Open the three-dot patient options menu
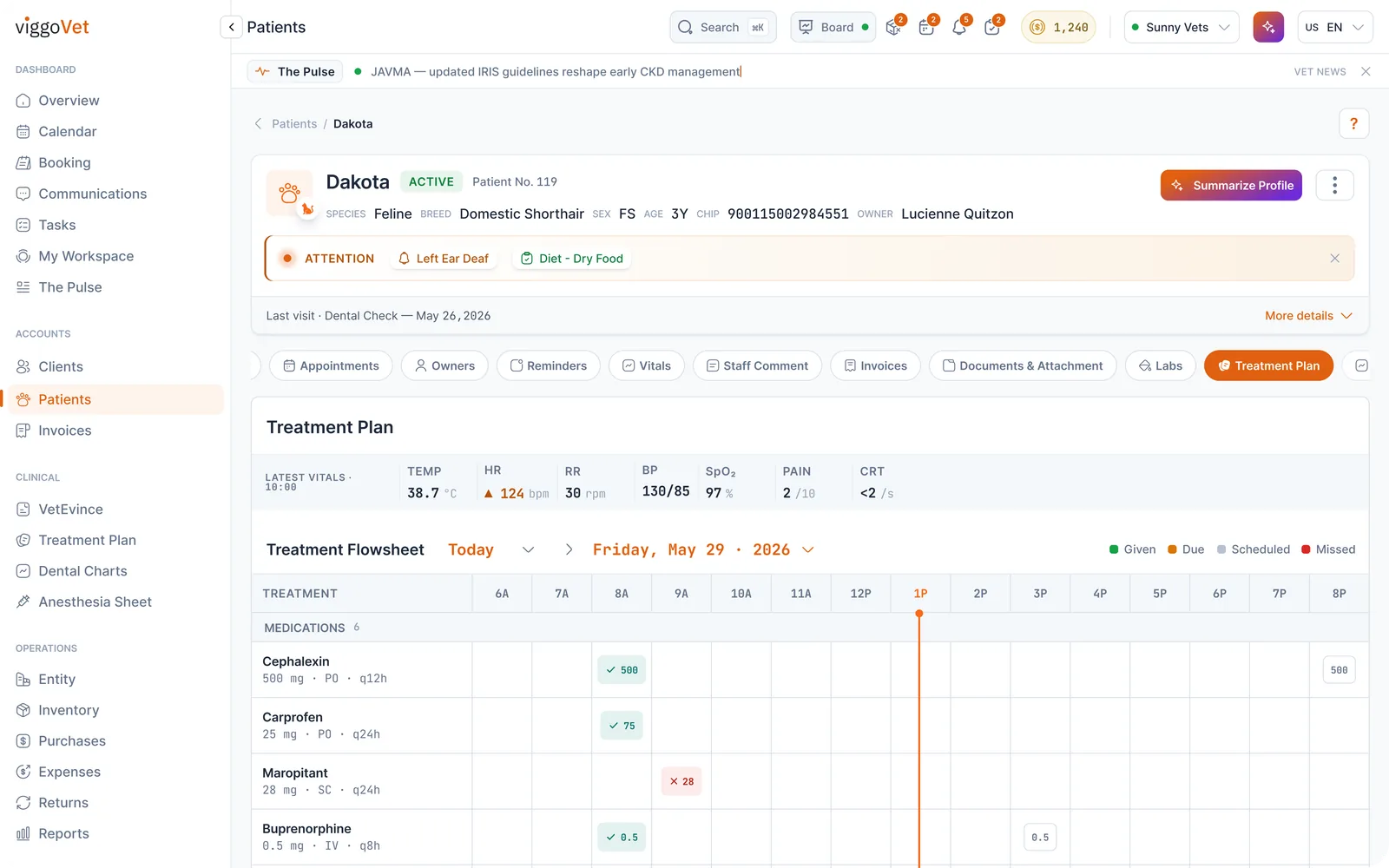Viewport: 1389px width, 868px height. click(1334, 185)
